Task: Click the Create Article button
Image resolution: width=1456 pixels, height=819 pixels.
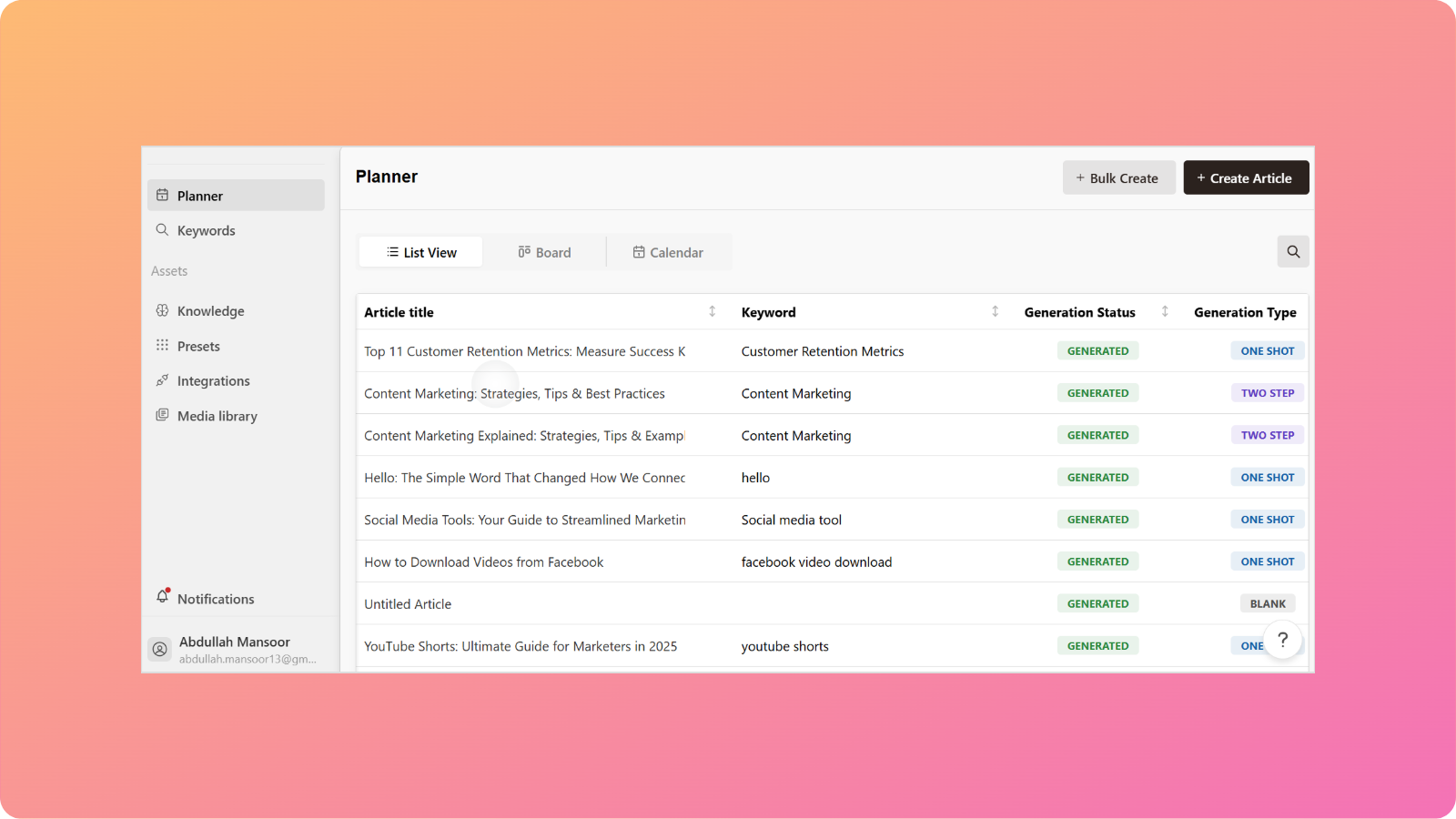Action: (x=1246, y=177)
